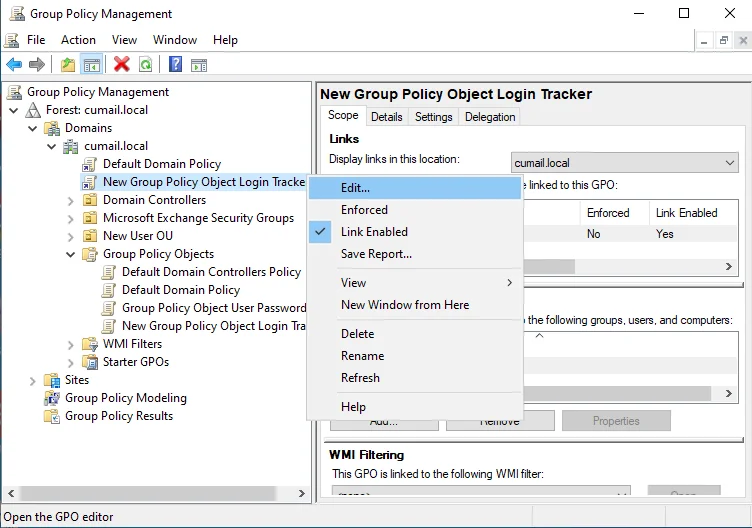The image size is (752, 528).
Task: Expand the WMI Filters node
Action: coord(70,344)
